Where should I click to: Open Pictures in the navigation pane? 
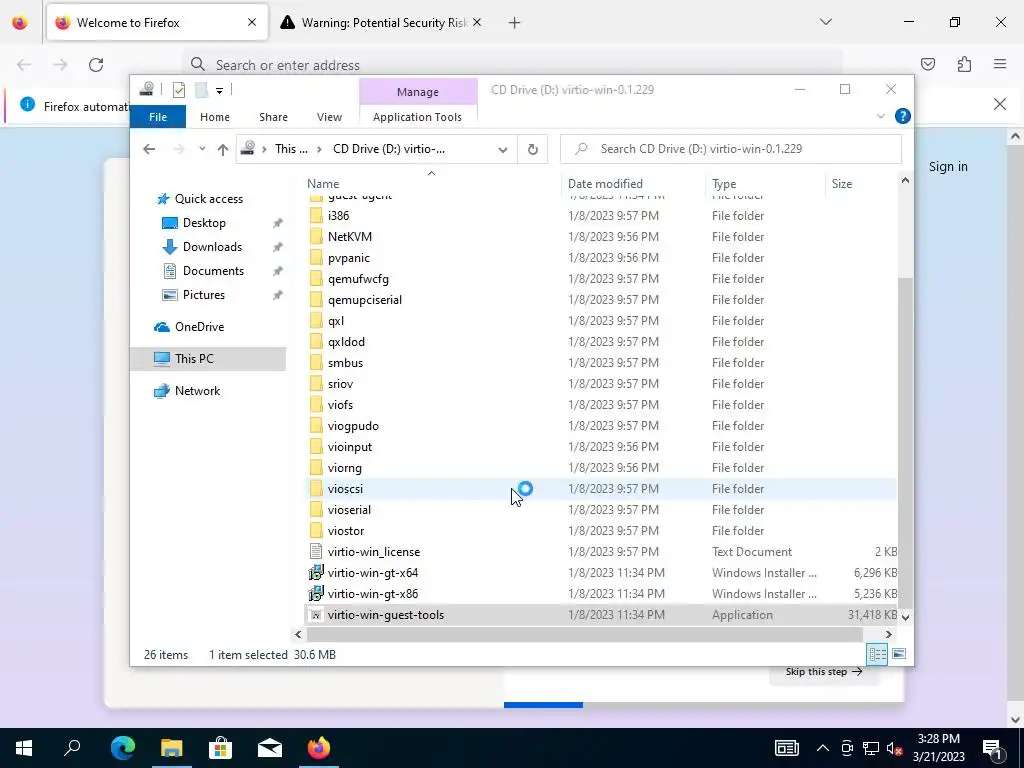204,295
